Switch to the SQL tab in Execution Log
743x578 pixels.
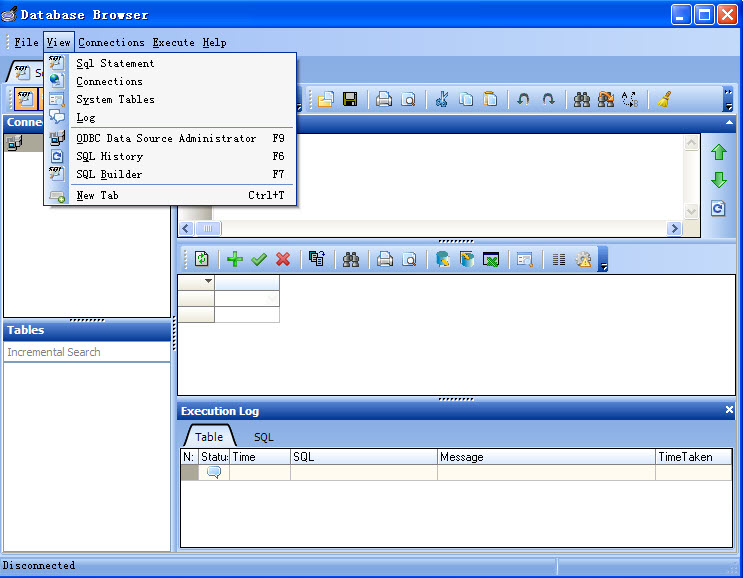tap(263, 437)
